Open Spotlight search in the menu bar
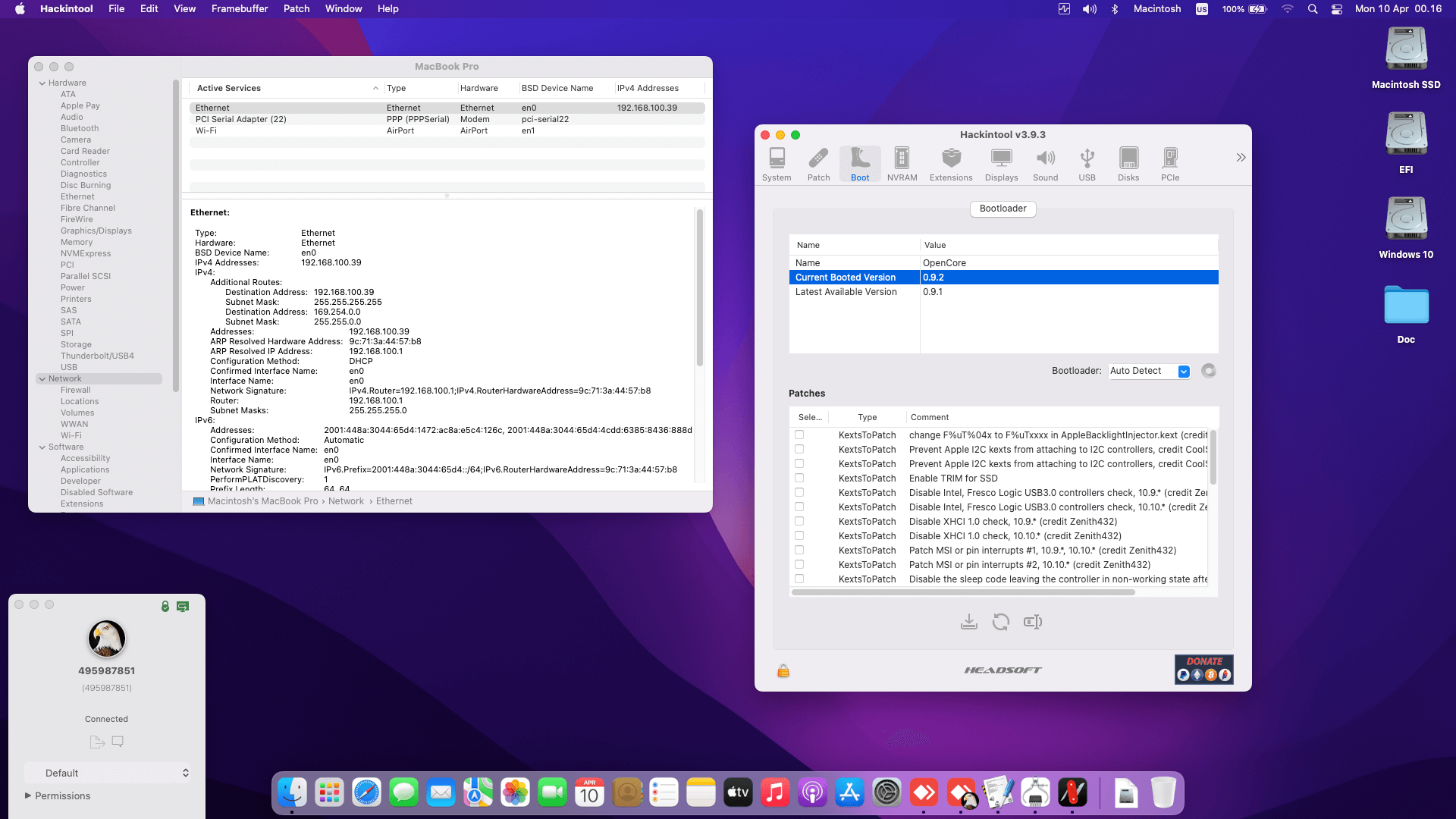Screen dimensions: 1456x819 [1313, 9]
